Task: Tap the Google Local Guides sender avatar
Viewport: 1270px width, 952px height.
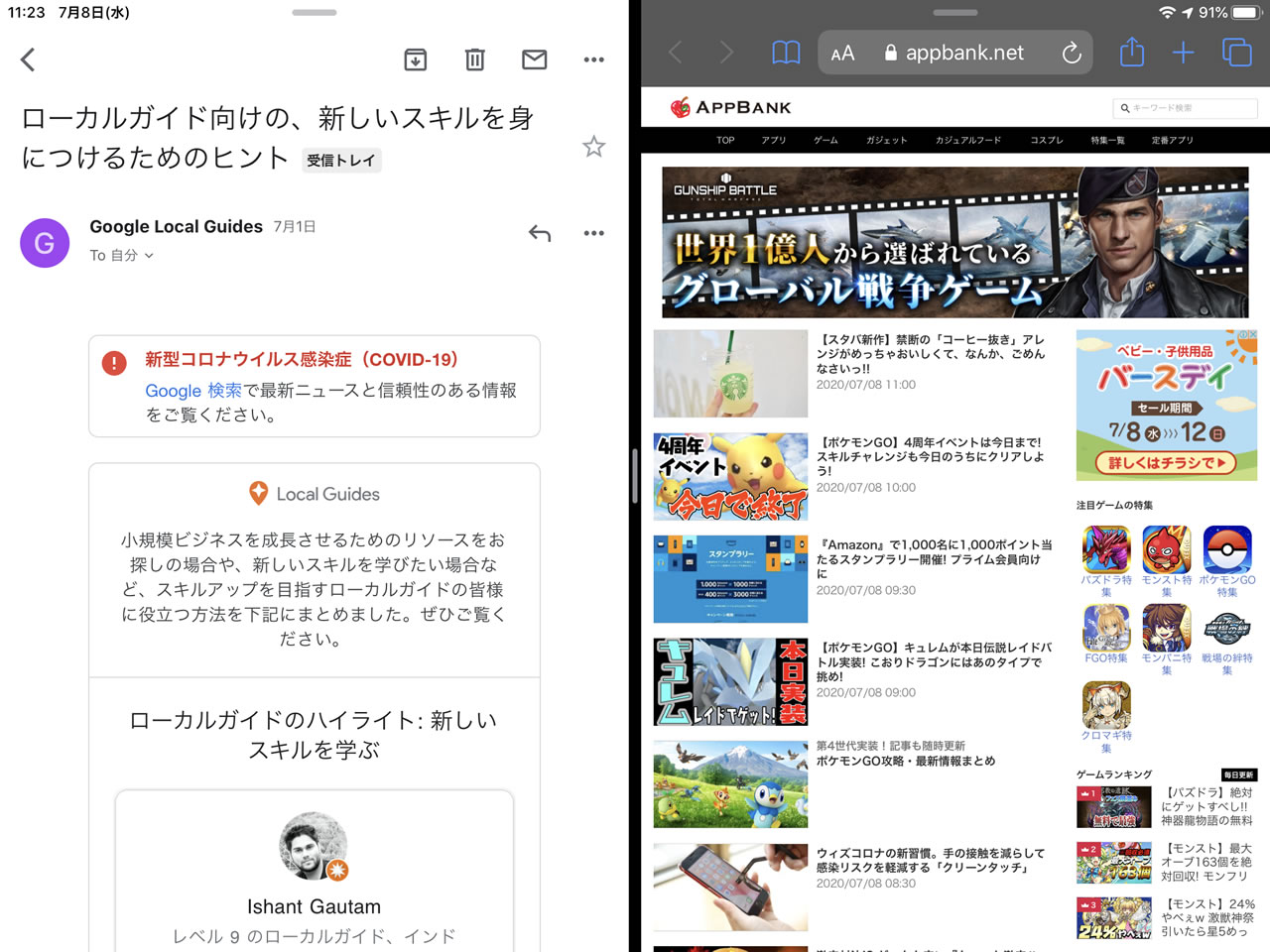Action: [x=45, y=243]
